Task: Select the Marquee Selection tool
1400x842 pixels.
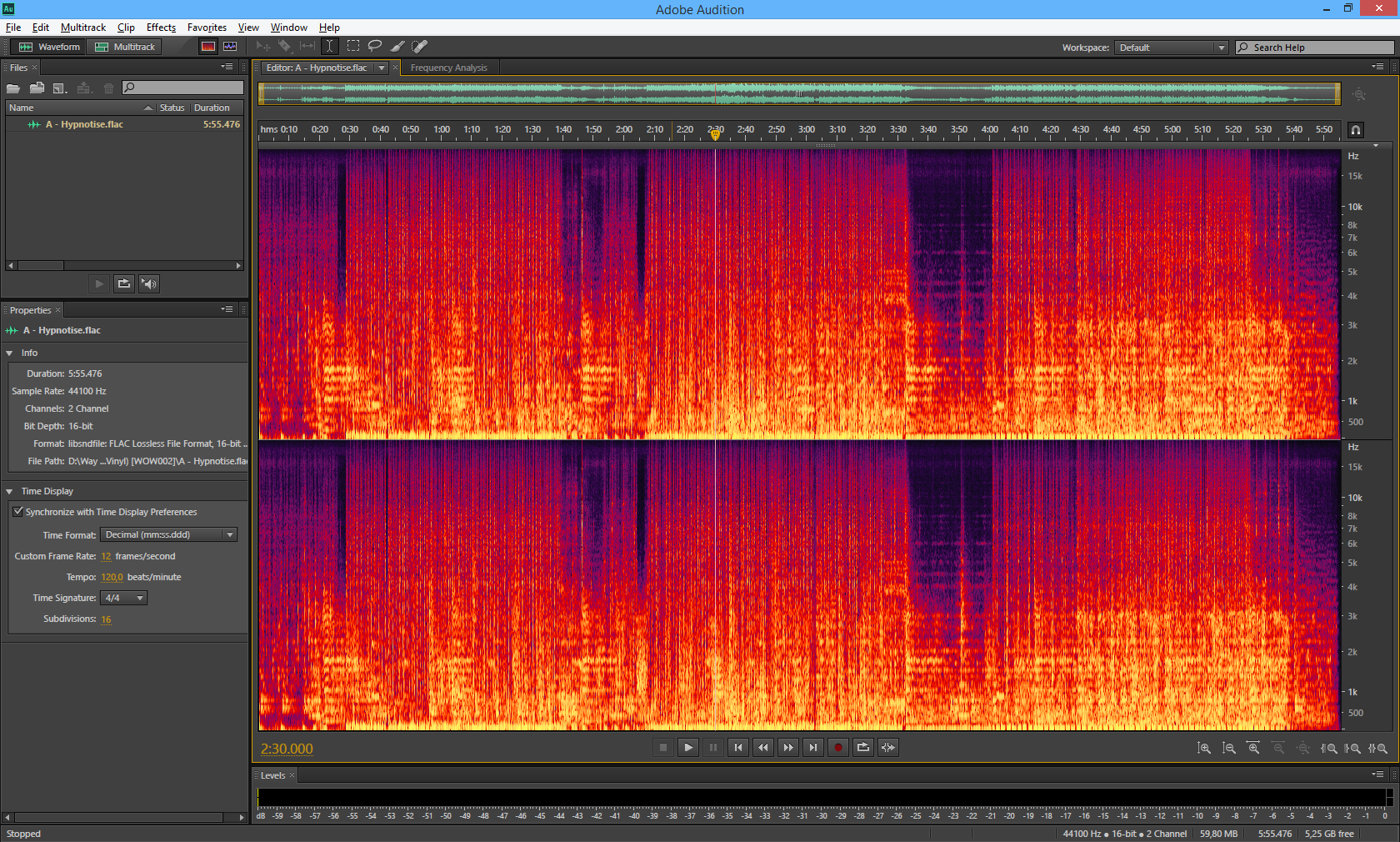Action: click(353, 47)
